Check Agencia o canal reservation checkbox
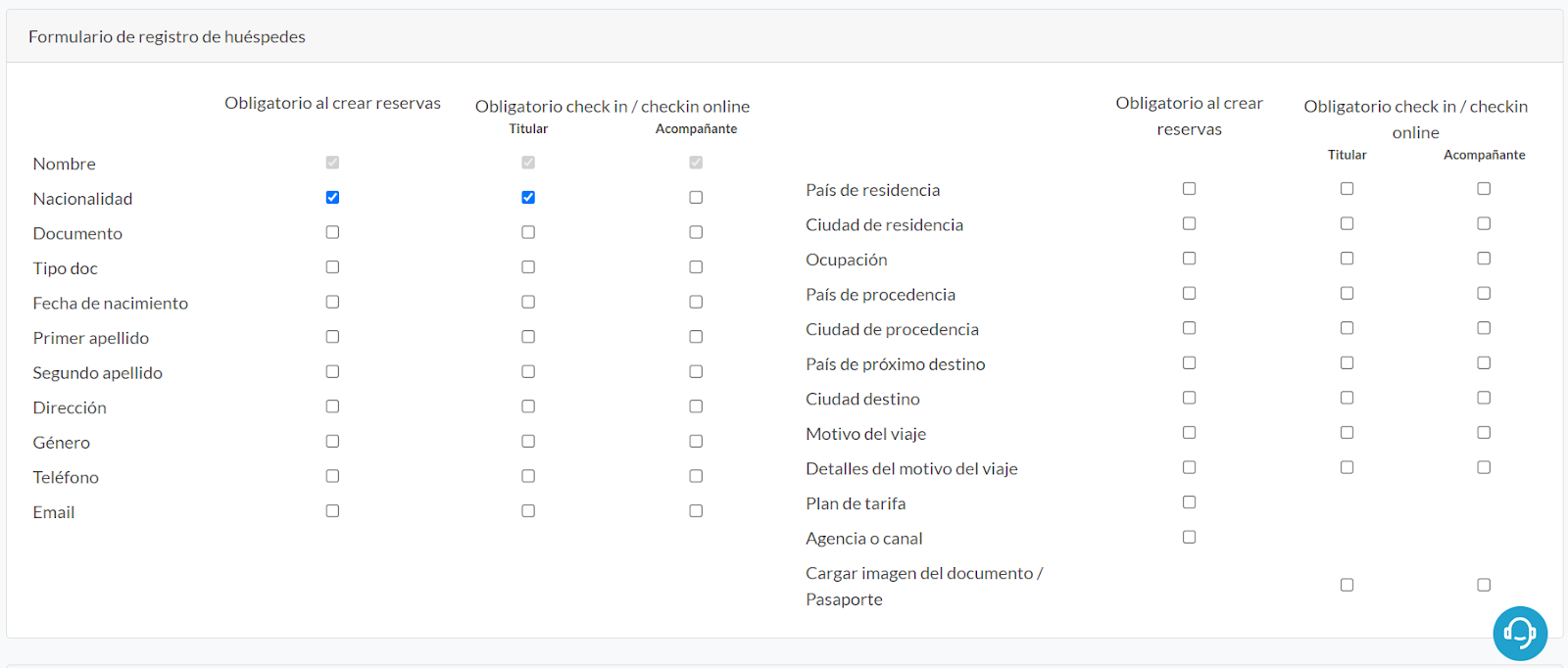 tap(1189, 537)
